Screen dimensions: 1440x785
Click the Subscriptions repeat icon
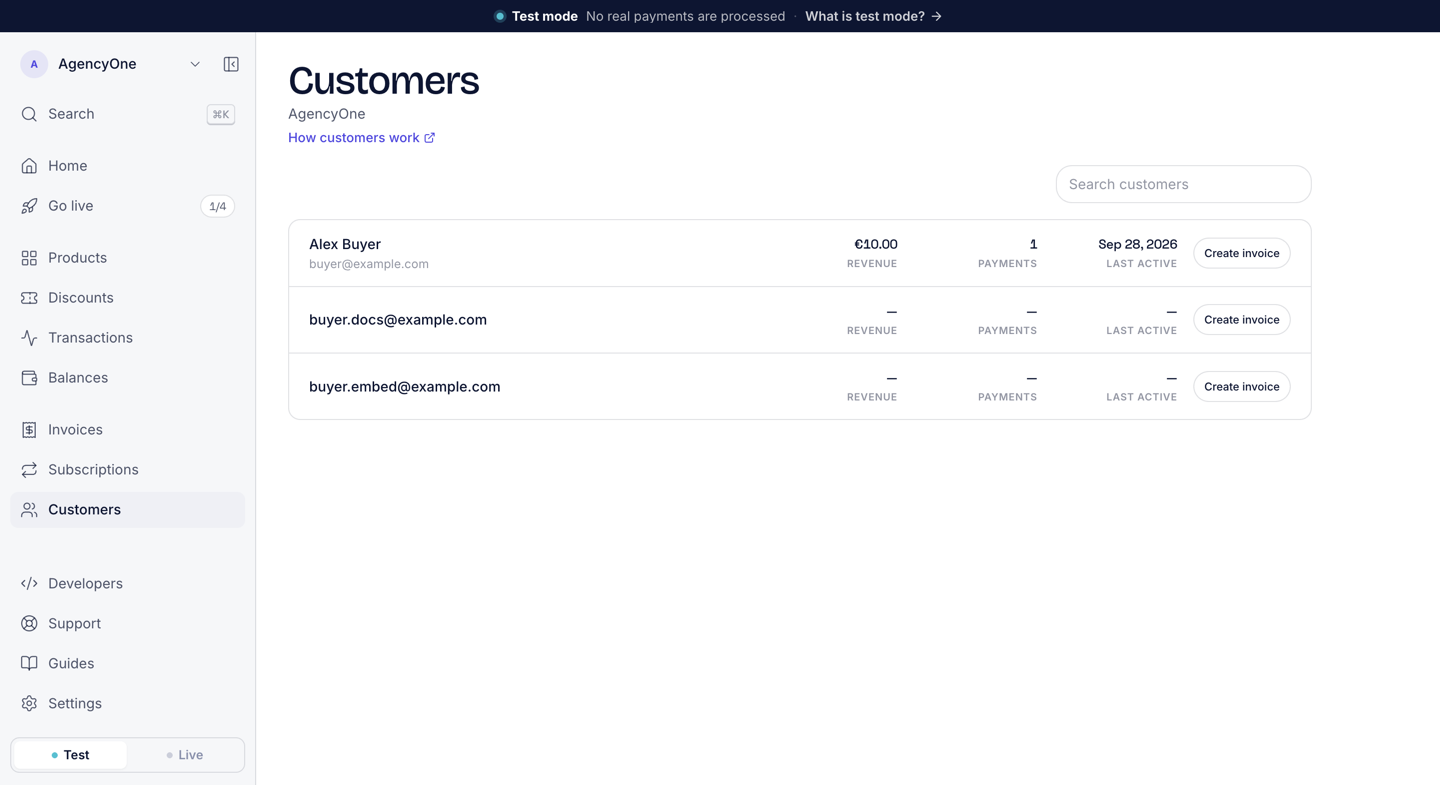point(29,470)
